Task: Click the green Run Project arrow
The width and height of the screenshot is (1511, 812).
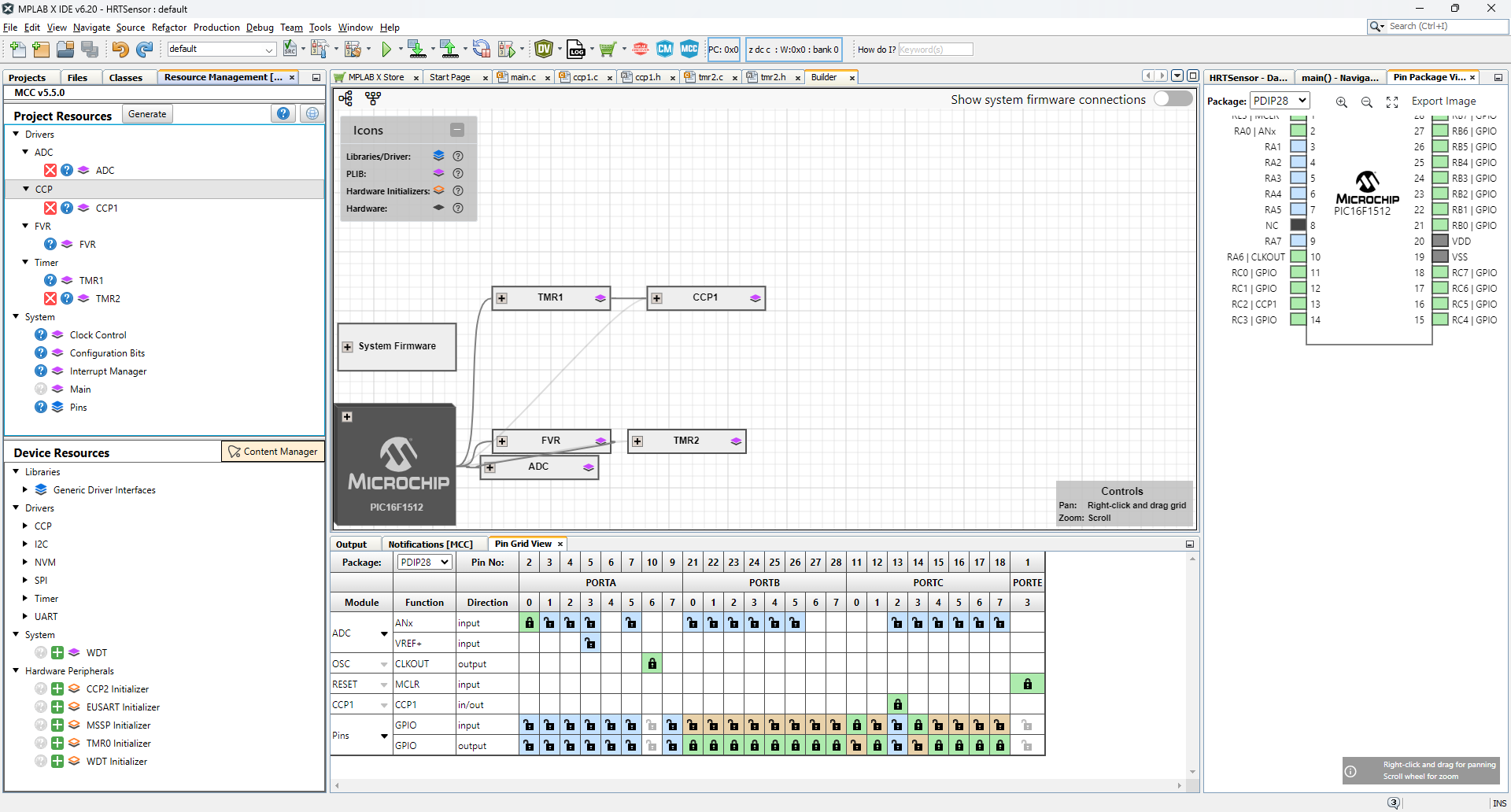Action: pos(386,50)
